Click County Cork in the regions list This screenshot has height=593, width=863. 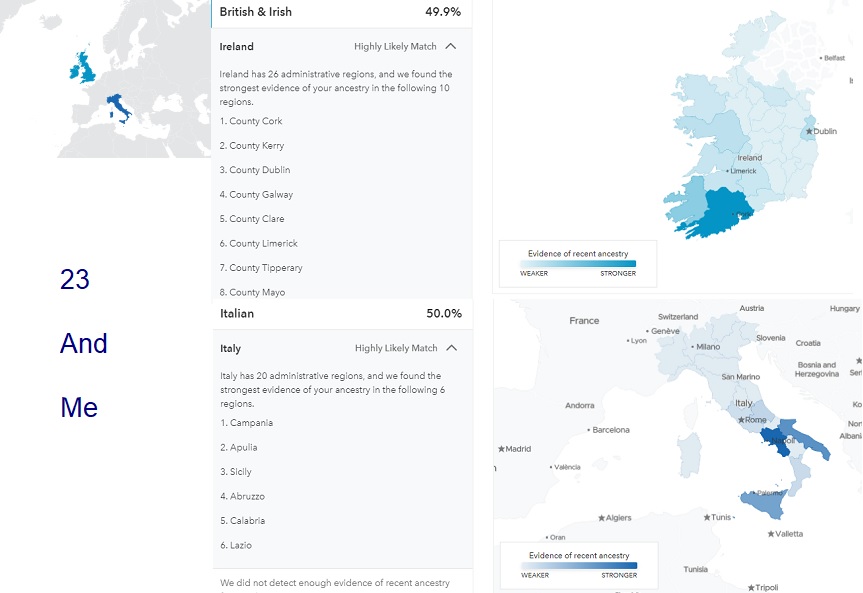coord(251,121)
